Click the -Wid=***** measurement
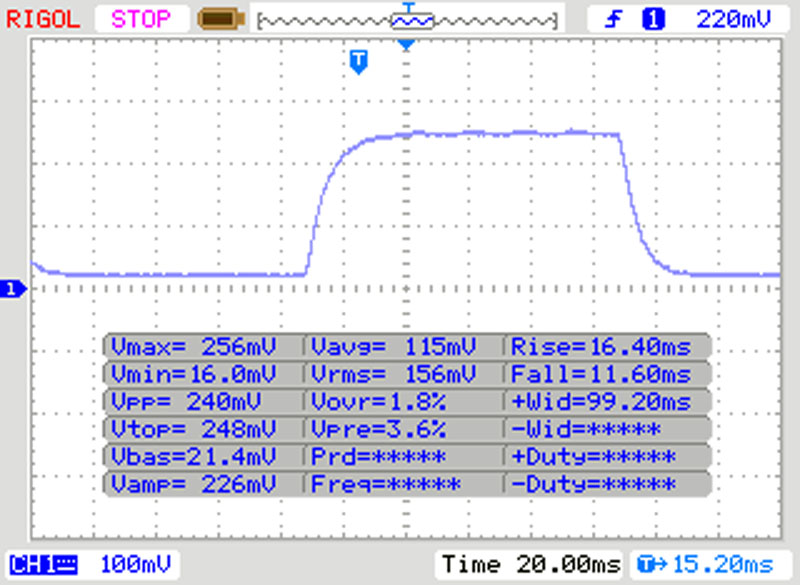Image resolution: width=800 pixels, height=585 pixels. [x=586, y=429]
